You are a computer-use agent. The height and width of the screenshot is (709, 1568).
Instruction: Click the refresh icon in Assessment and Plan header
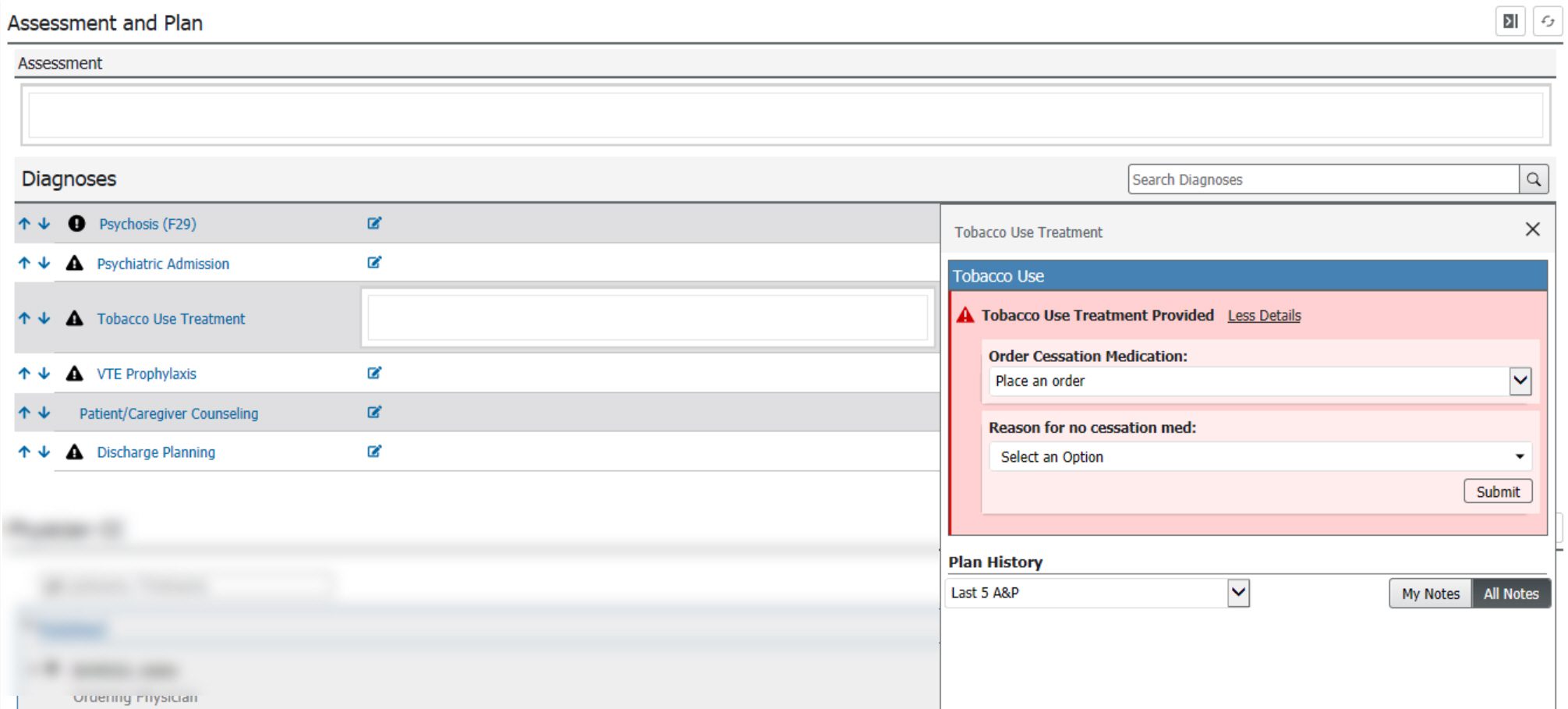[1547, 21]
